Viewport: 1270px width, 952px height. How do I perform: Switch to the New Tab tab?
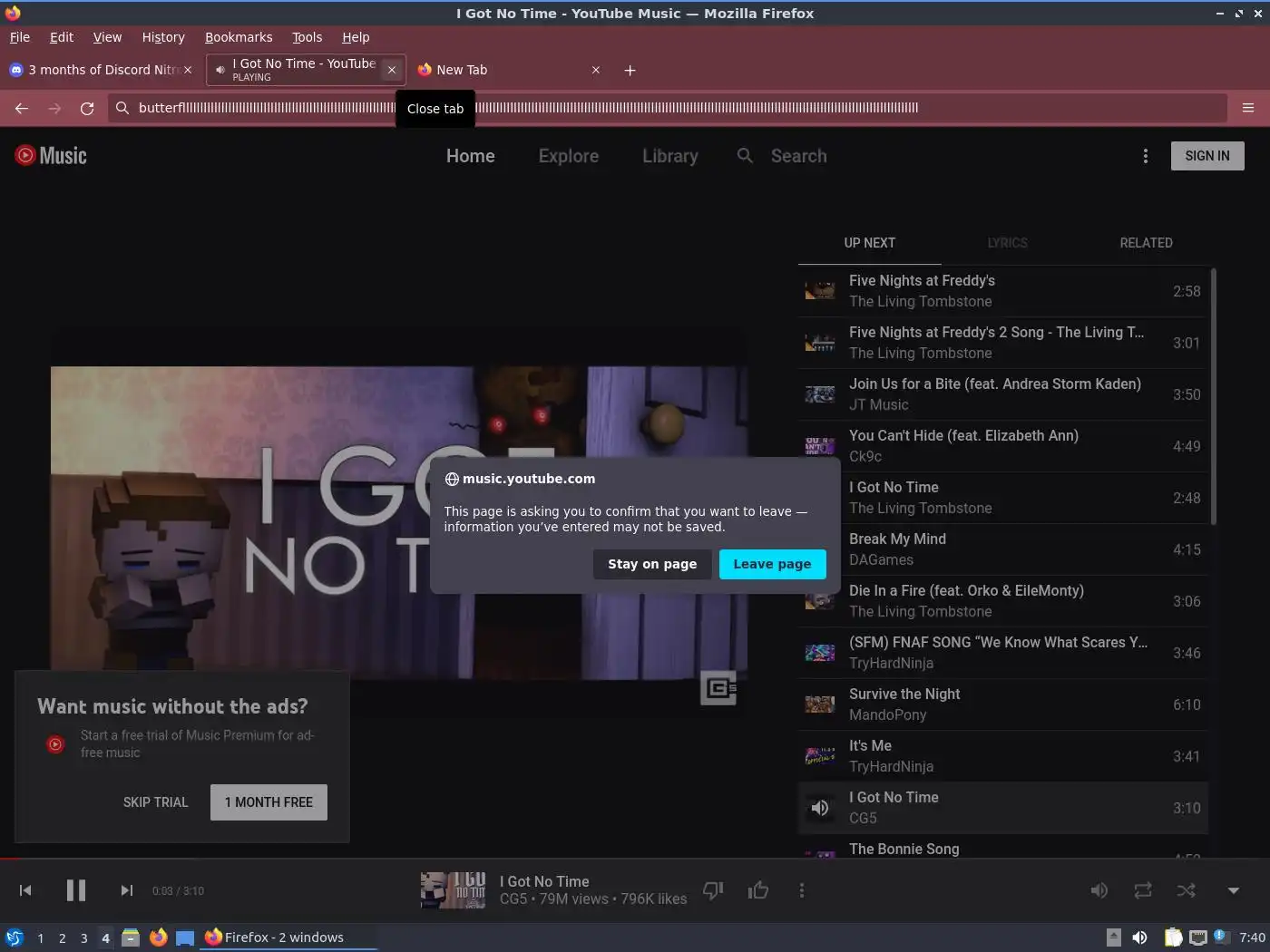[x=508, y=70]
